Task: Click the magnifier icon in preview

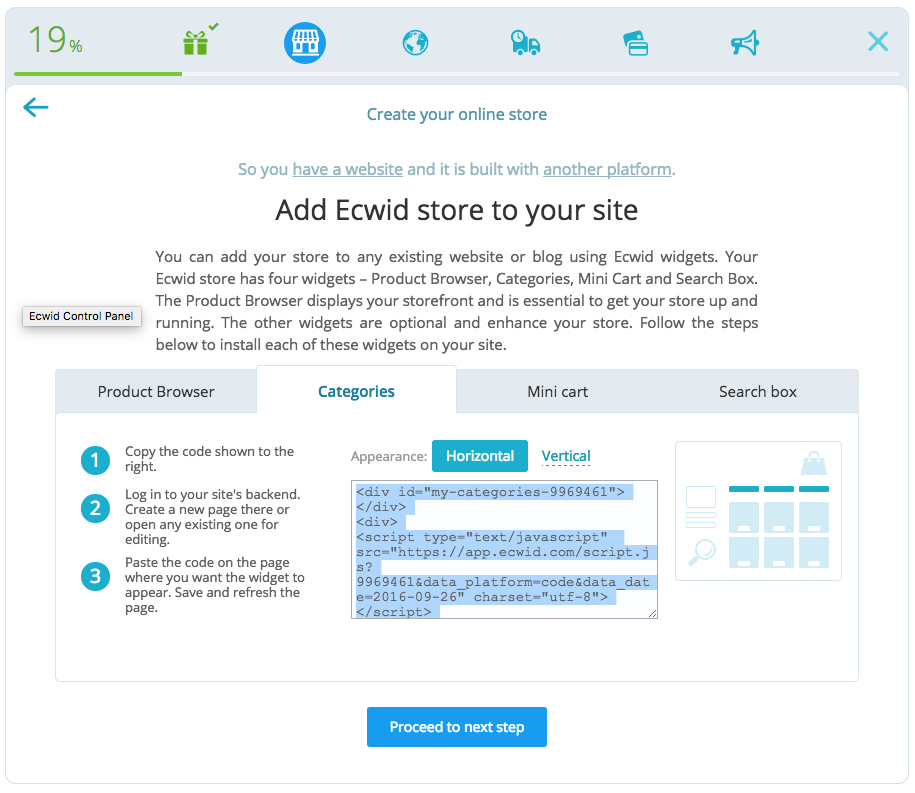Action: (702, 552)
